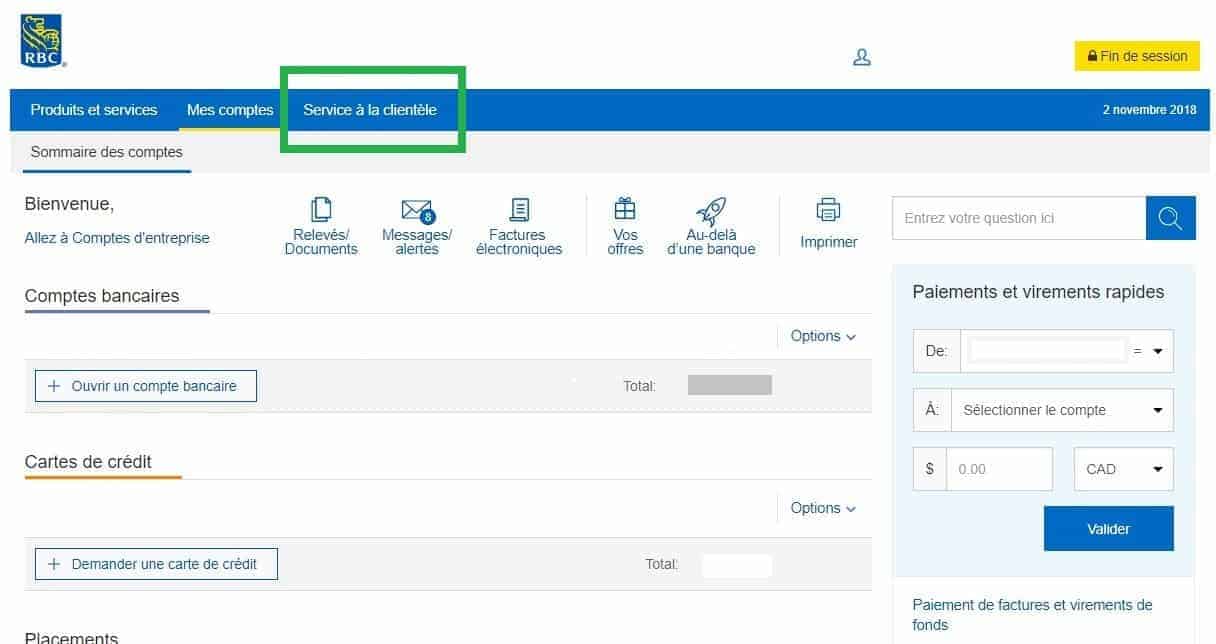1216x644 pixels.
Task: Open the CAD currency dropdown
Action: [1123, 469]
